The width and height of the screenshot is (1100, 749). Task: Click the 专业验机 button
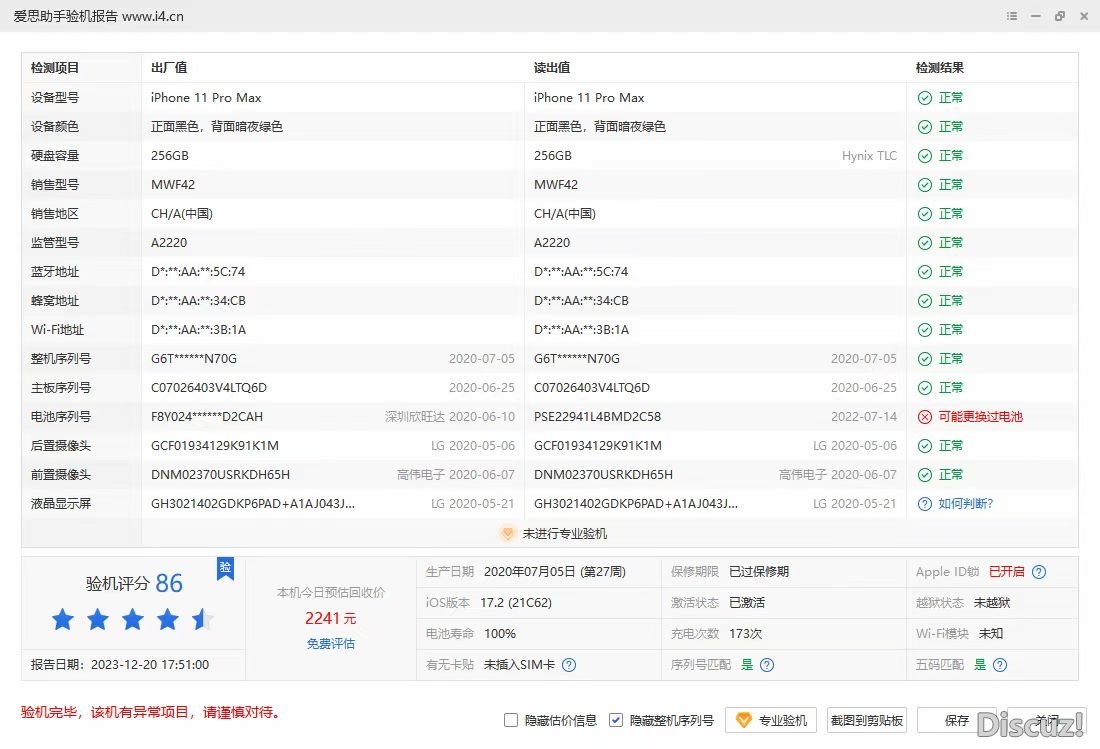771,720
